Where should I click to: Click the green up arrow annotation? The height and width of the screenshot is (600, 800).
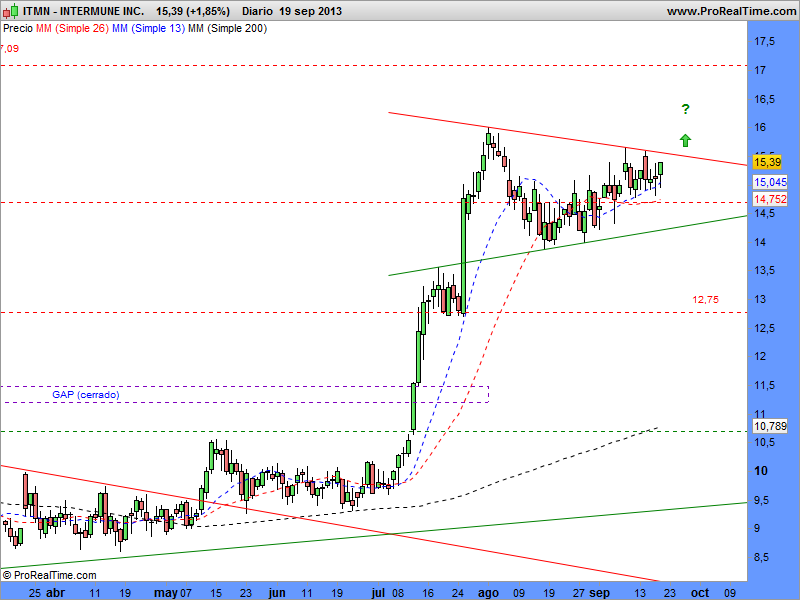pyautogui.click(x=685, y=140)
